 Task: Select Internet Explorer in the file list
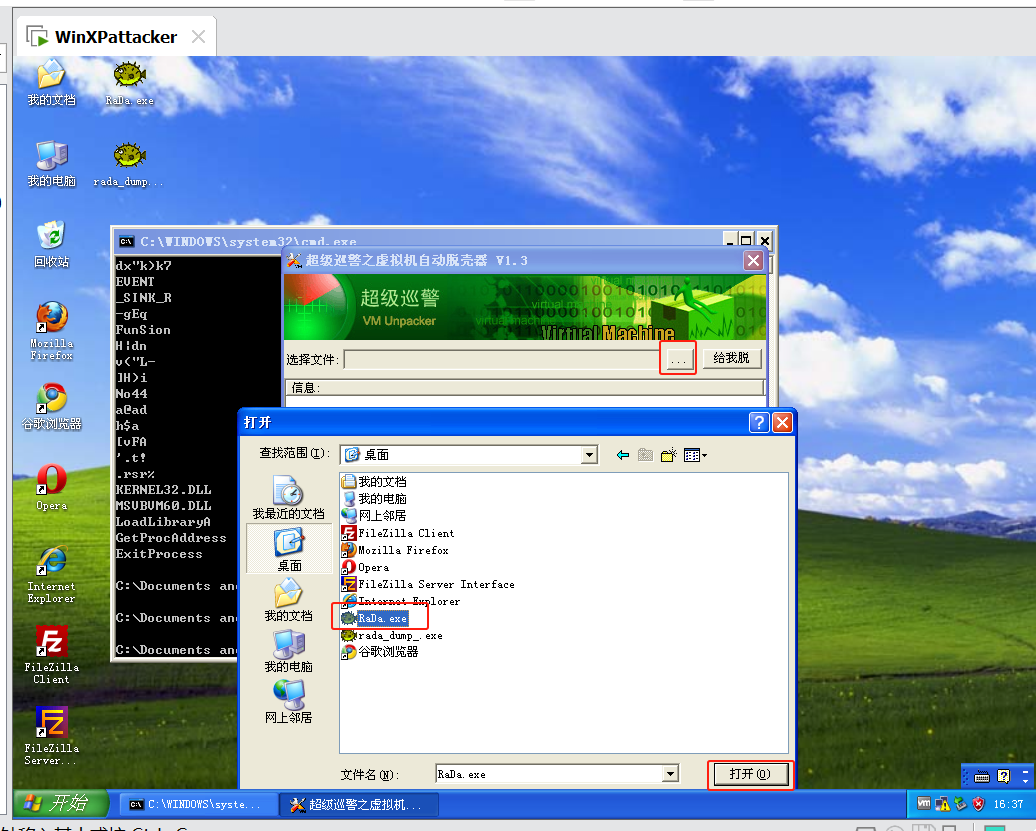click(x=401, y=602)
